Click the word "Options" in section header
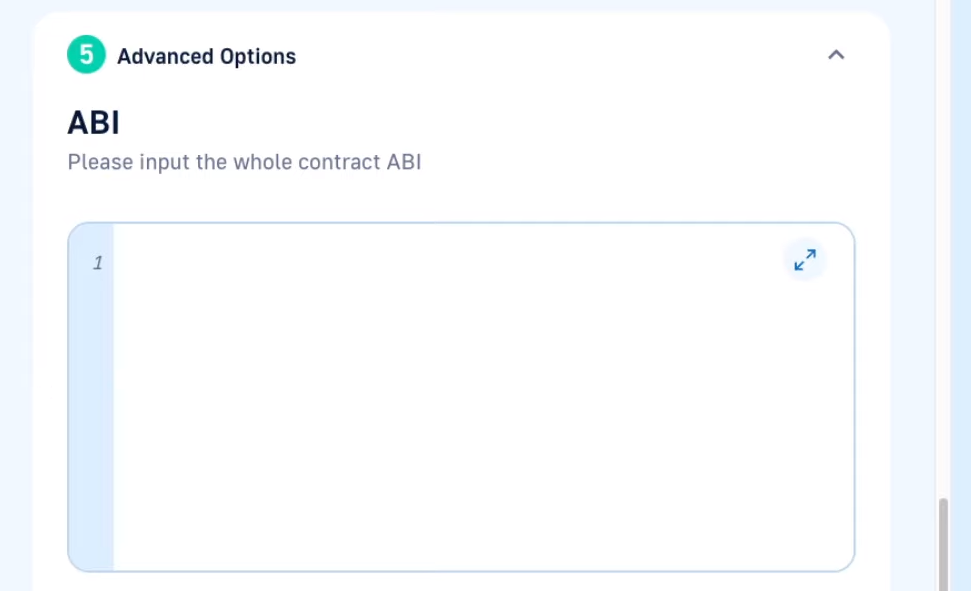This screenshot has width=971, height=591. [x=258, y=56]
